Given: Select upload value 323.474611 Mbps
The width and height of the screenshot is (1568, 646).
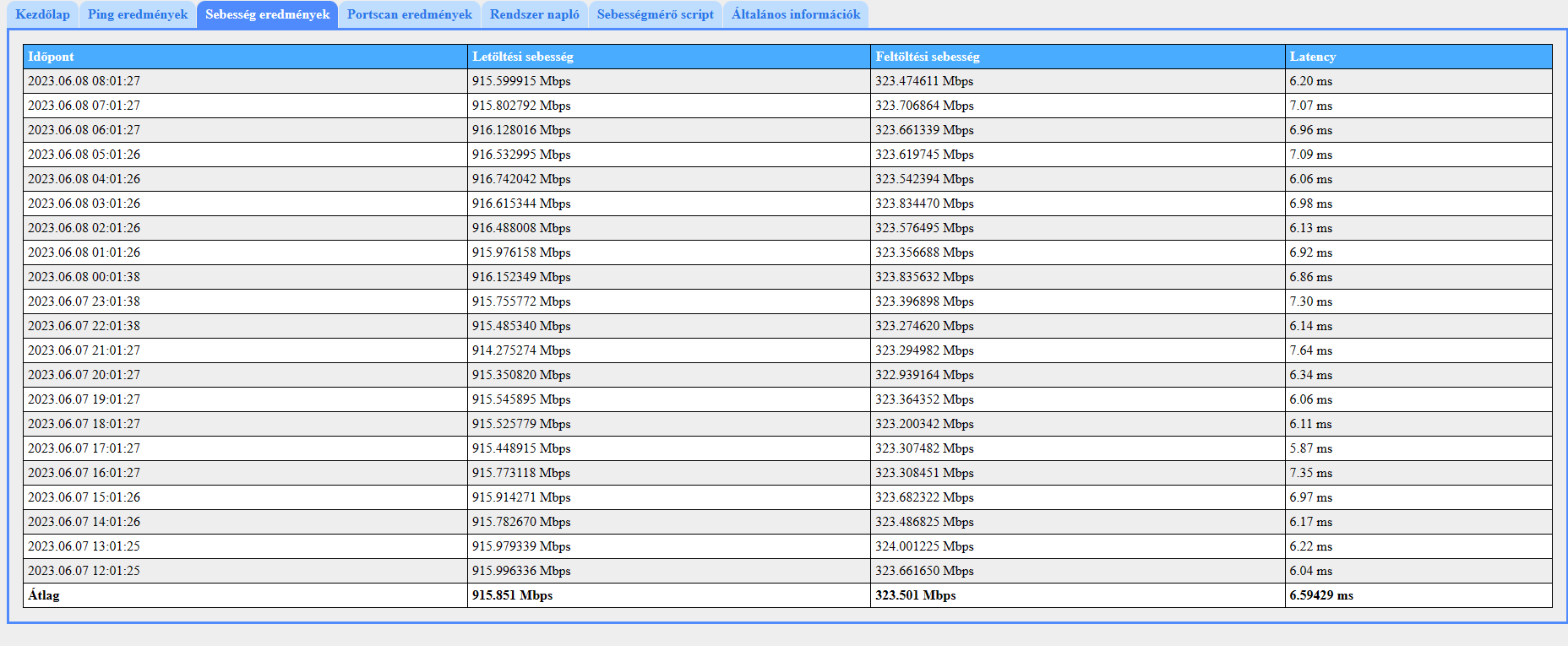Looking at the screenshot, I should (924, 81).
